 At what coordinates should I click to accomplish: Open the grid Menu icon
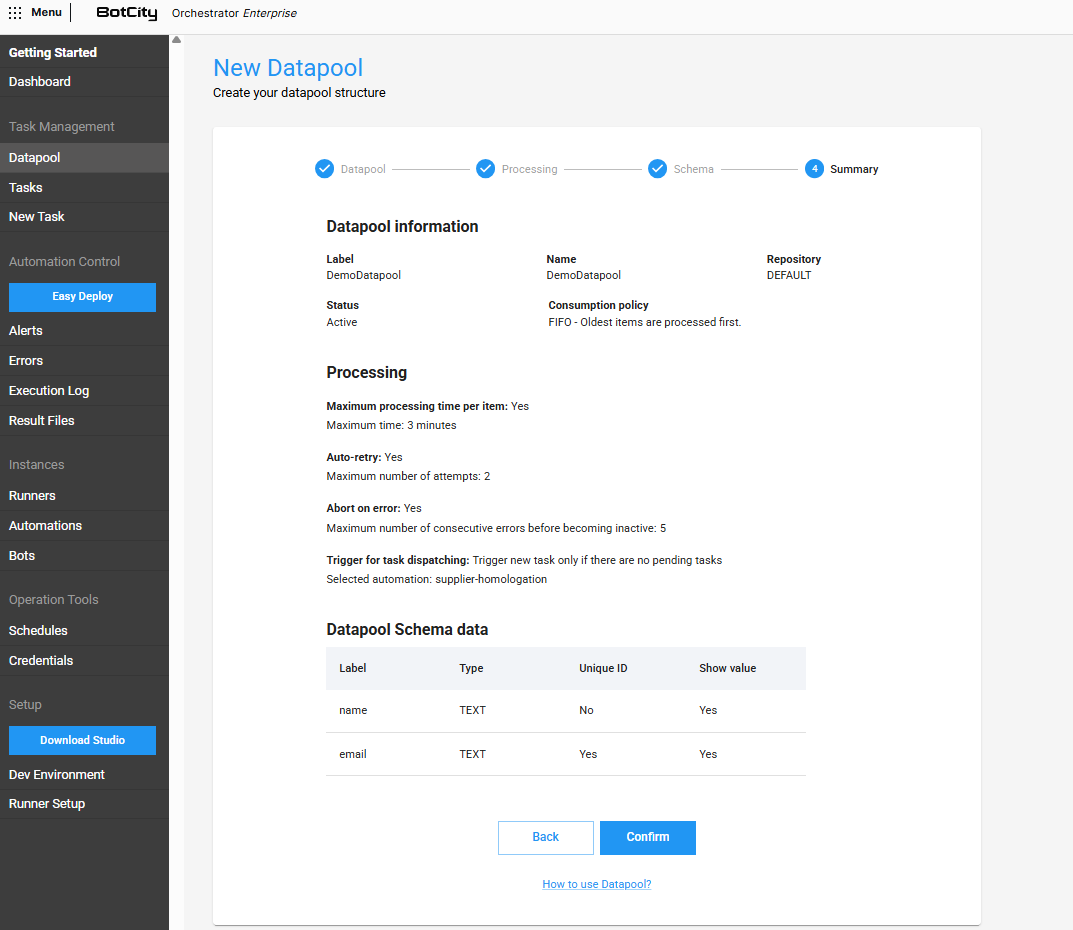[x=15, y=13]
